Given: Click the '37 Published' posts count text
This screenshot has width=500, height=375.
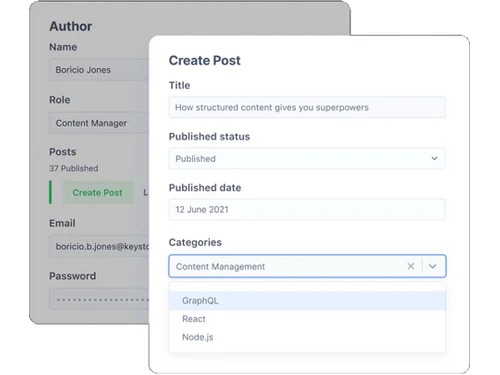Looking at the screenshot, I should (x=74, y=168).
